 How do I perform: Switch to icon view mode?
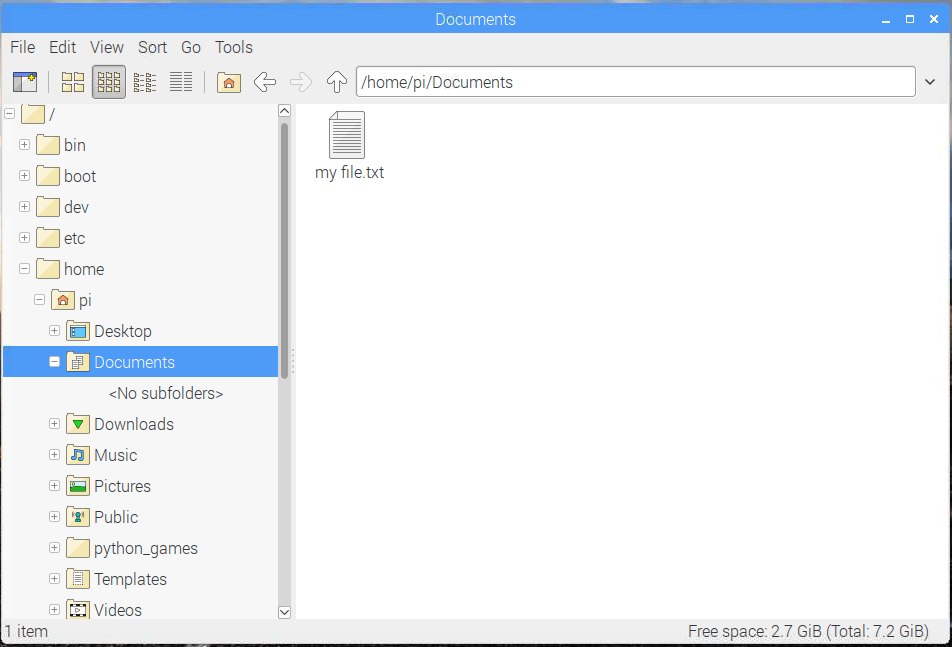click(72, 81)
